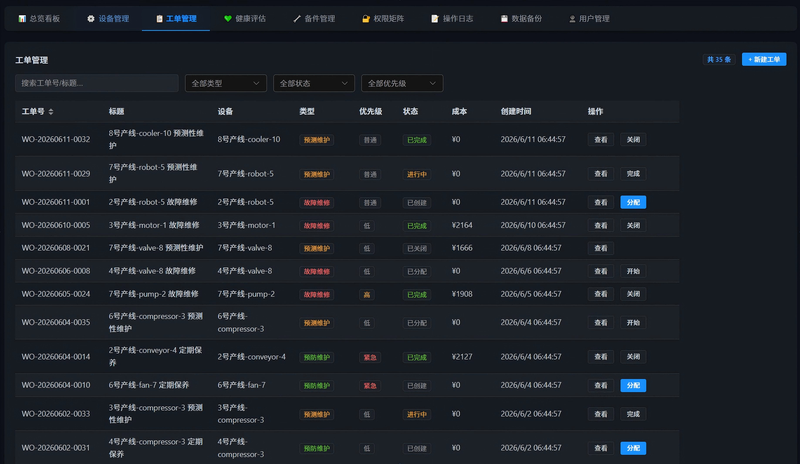Image resolution: width=800 pixels, height=464 pixels.
Task: View work order WO-20260611-0032
Action: point(601,140)
